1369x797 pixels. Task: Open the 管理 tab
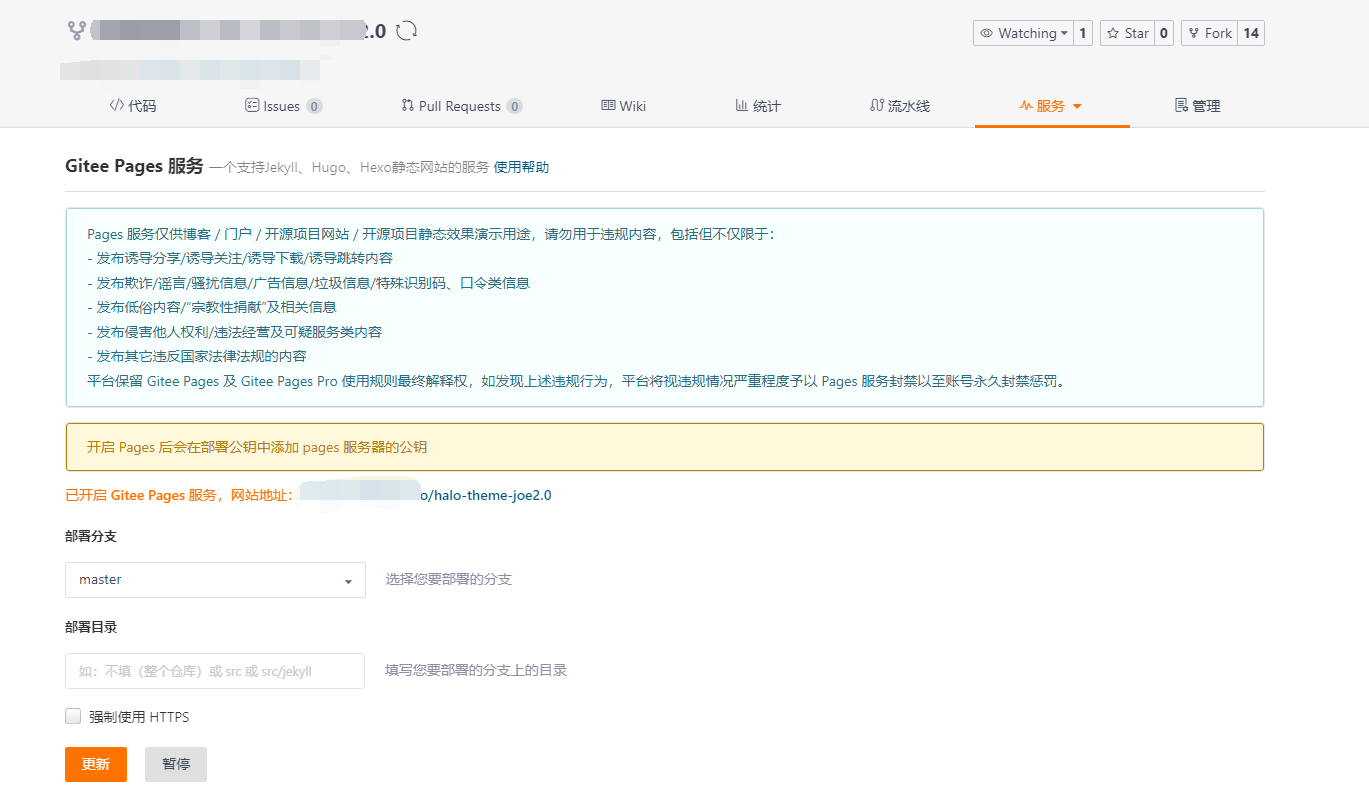pyautogui.click(x=1197, y=106)
